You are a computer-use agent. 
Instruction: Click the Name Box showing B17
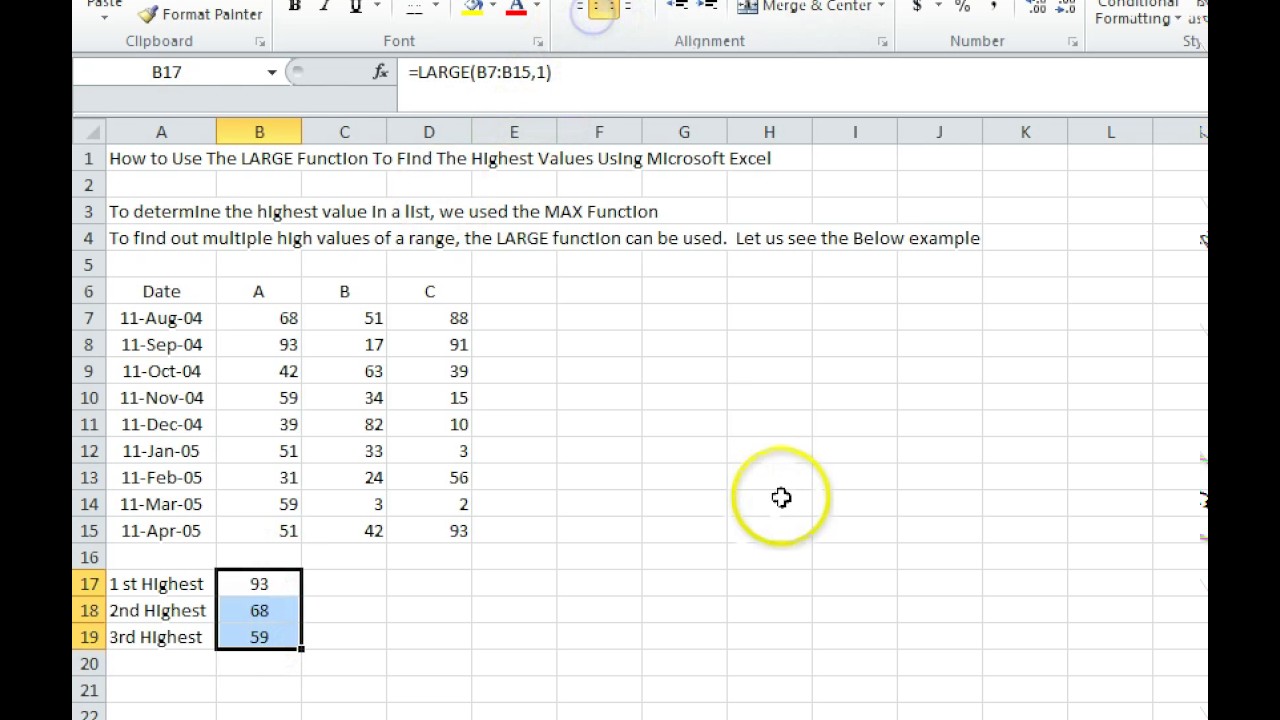click(167, 72)
